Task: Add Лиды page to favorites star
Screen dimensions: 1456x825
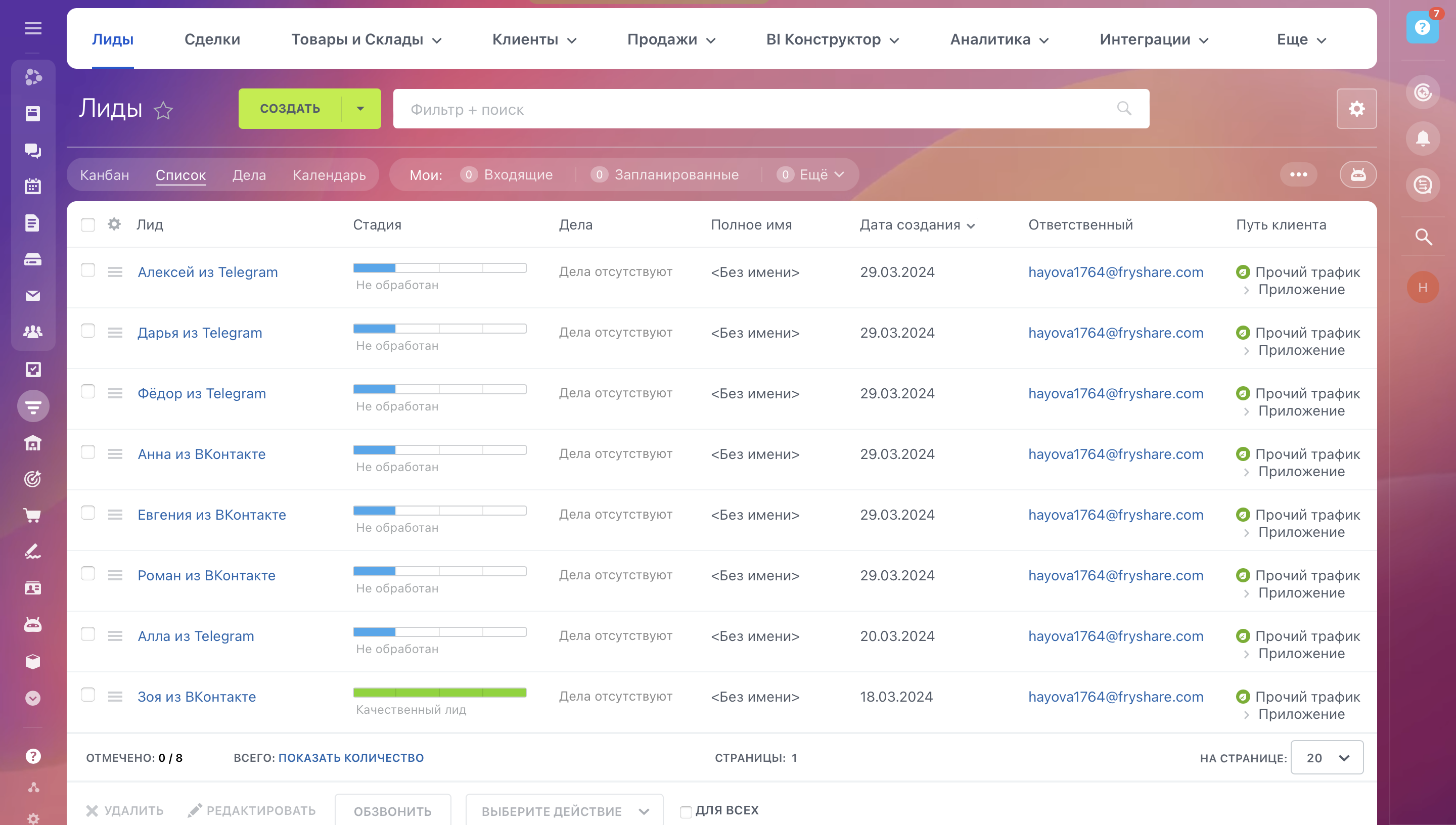Action: 163,110
